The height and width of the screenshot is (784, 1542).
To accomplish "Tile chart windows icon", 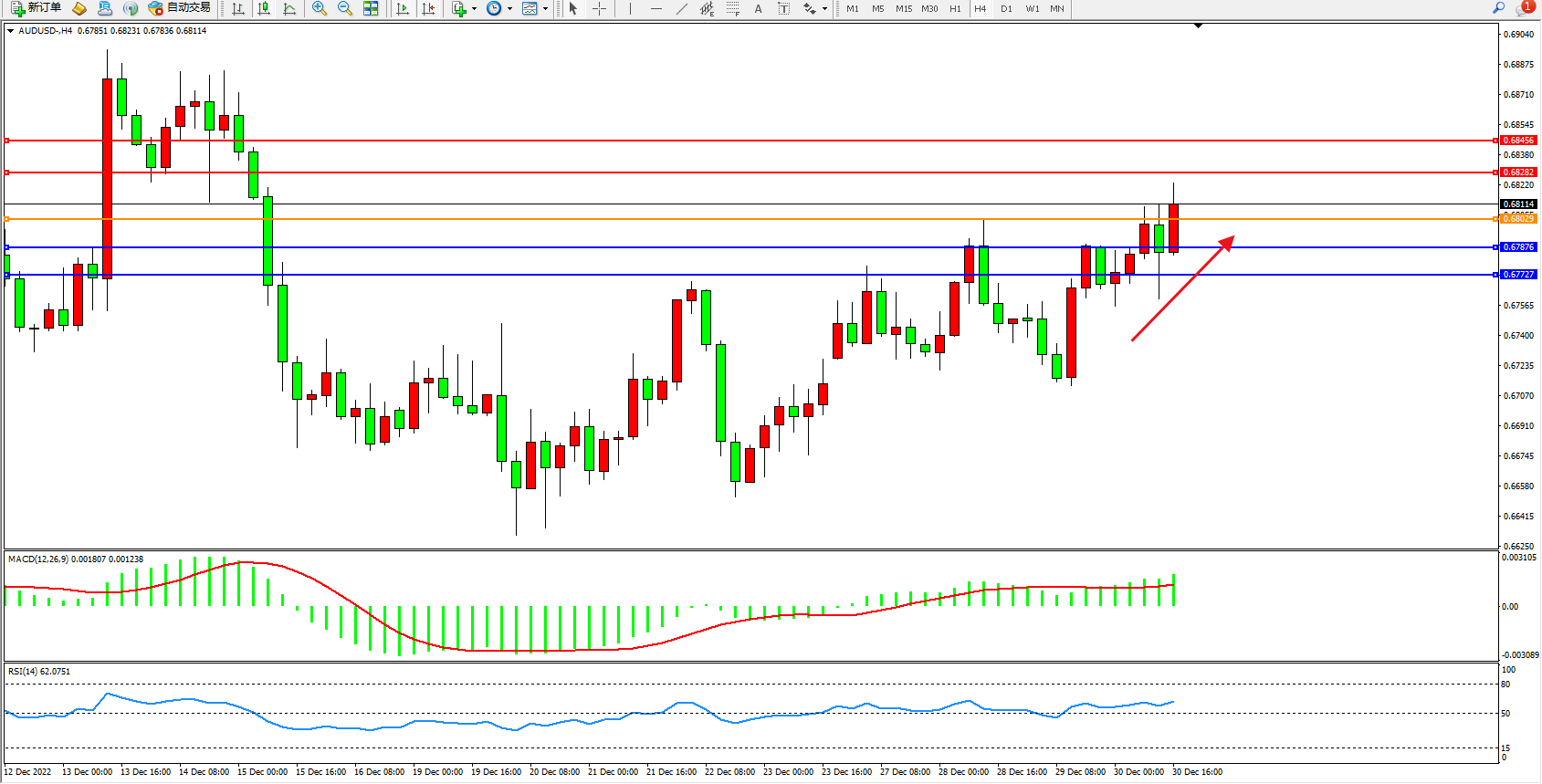I will click(x=371, y=8).
